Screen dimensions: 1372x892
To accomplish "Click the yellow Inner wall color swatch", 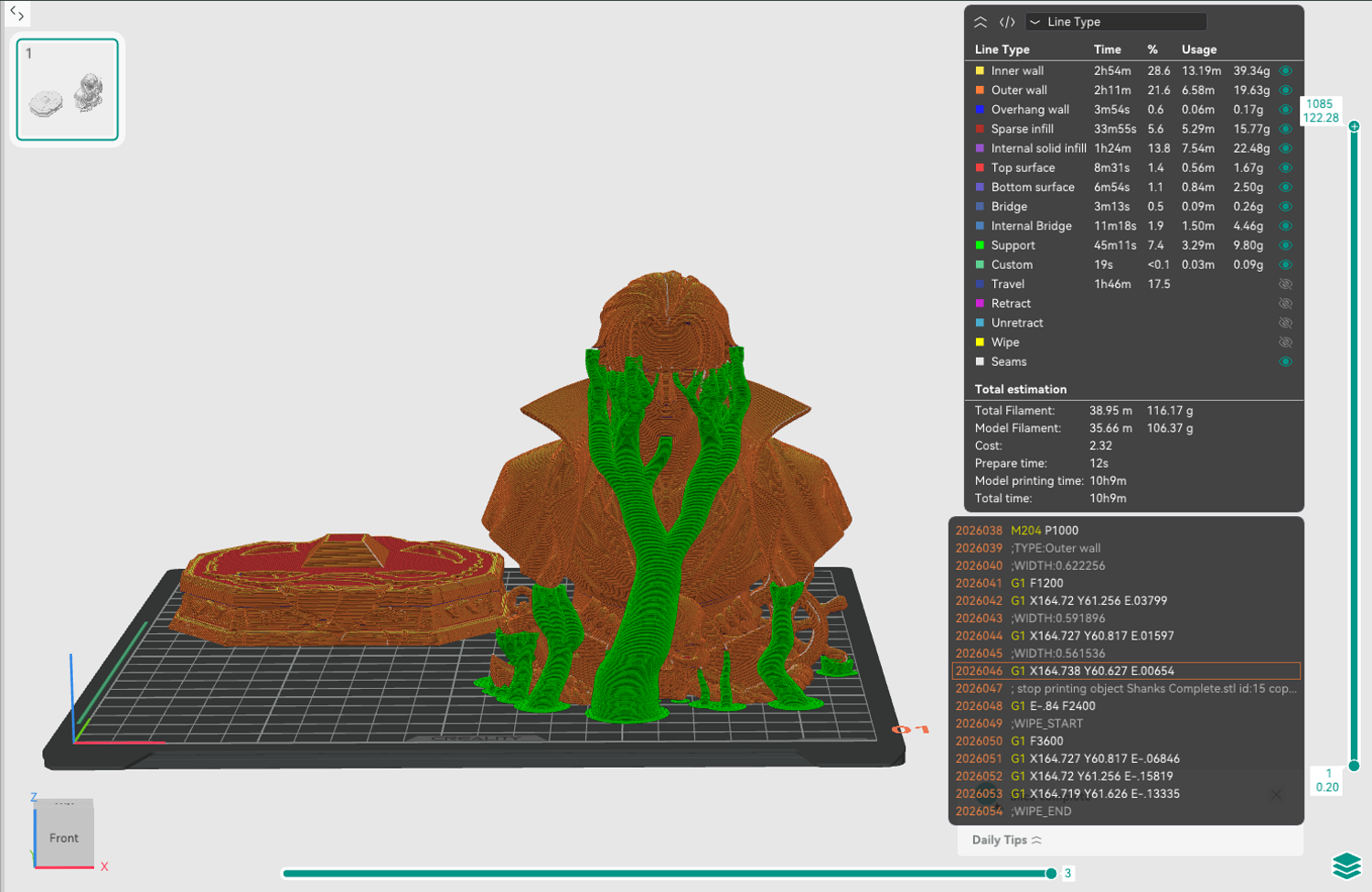I will coord(980,70).
